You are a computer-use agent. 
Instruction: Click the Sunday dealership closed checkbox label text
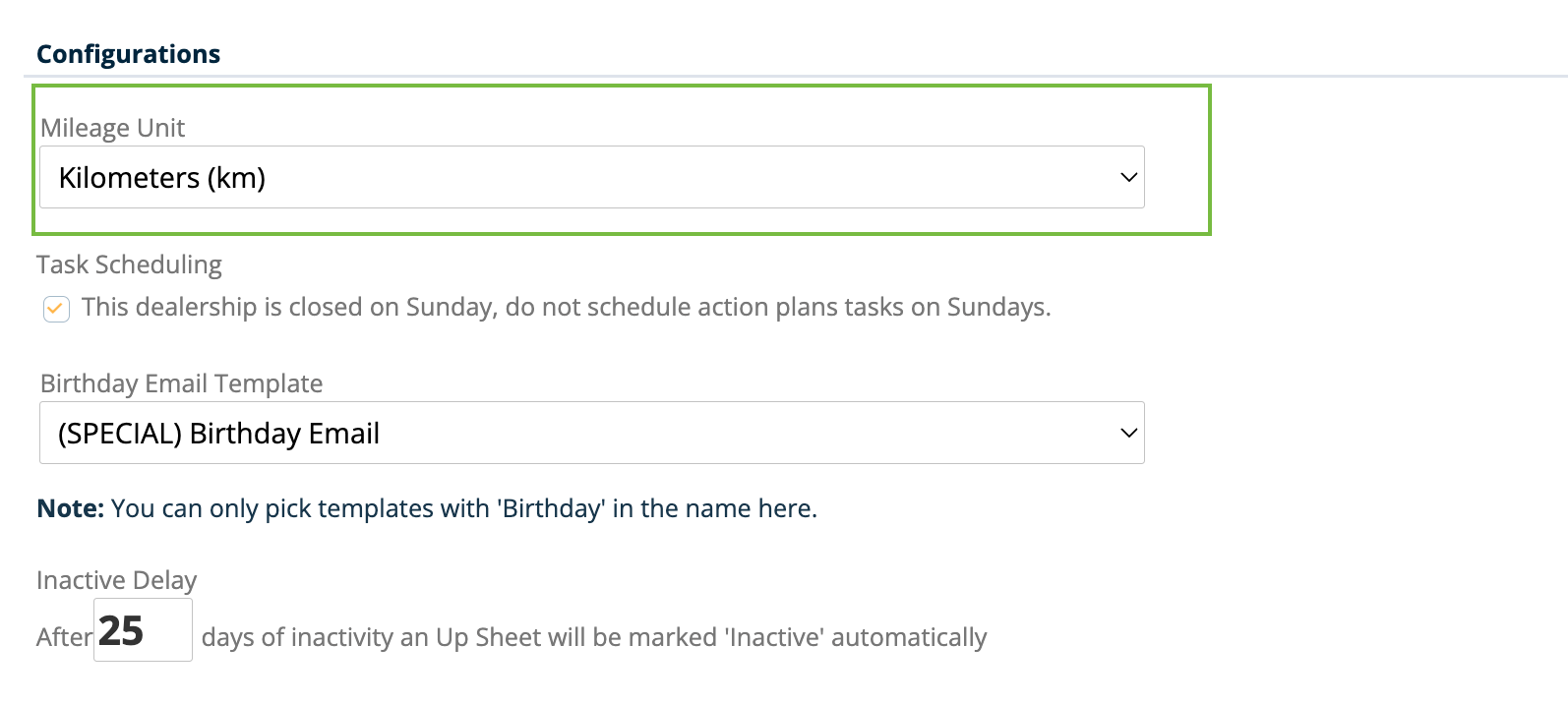tap(566, 308)
